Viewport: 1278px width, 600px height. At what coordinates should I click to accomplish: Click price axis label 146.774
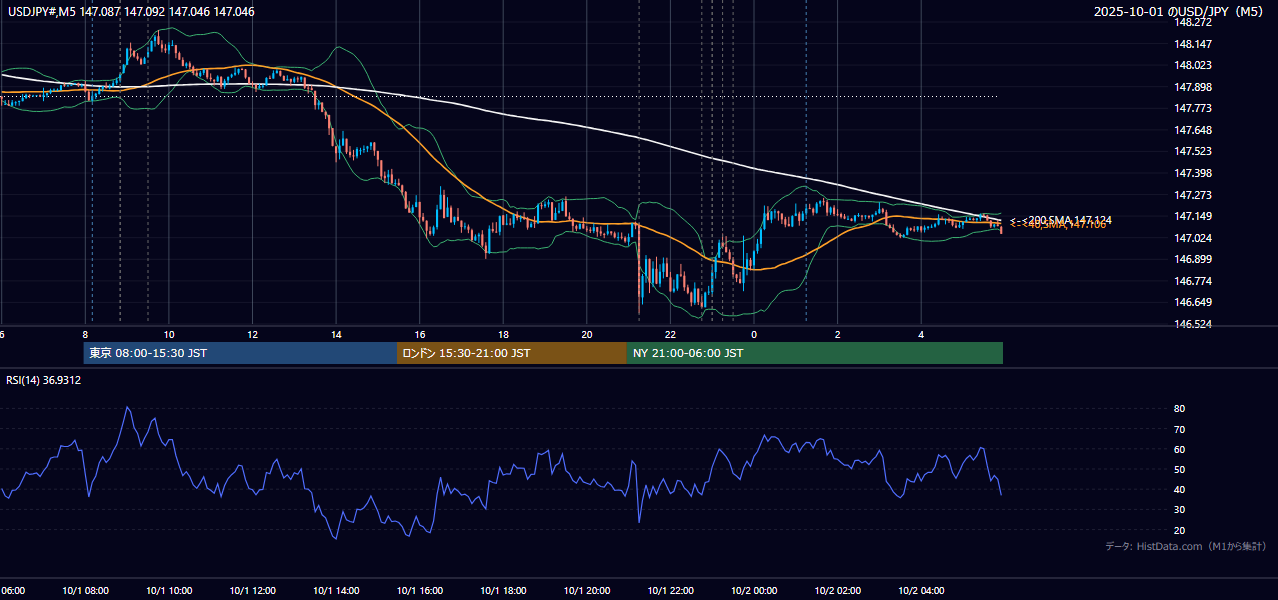pos(1194,281)
